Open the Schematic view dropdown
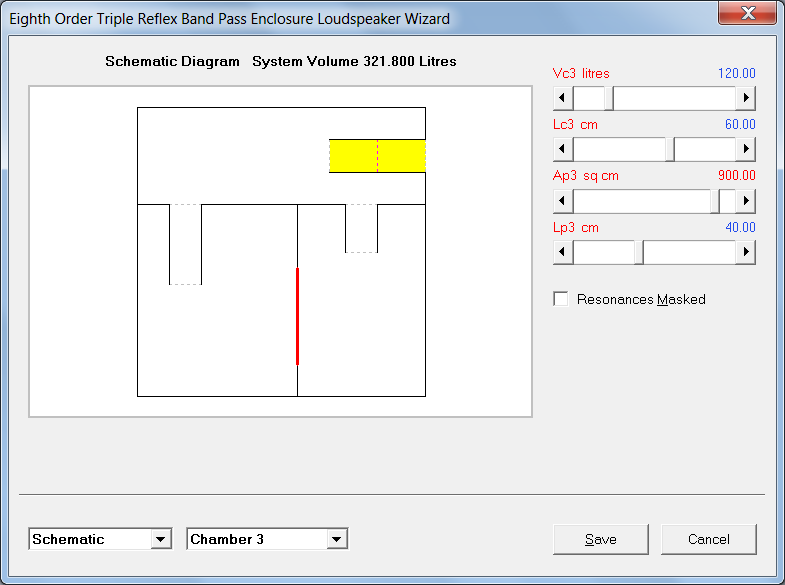The image size is (785, 585). point(160,539)
